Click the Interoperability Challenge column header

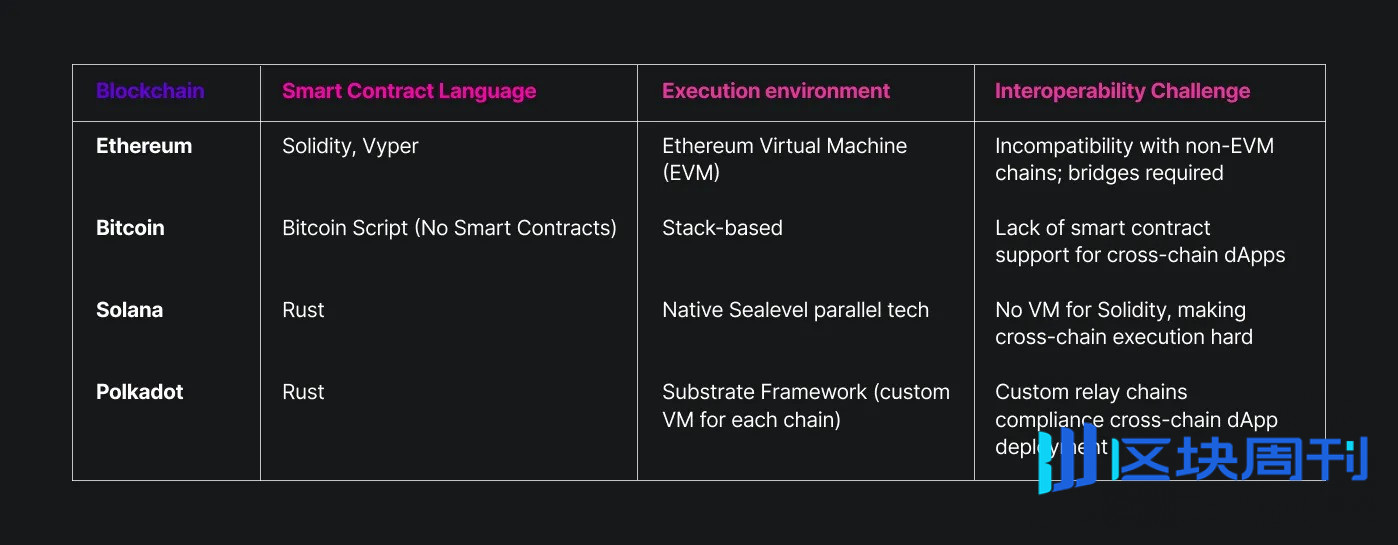[1122, 91]
